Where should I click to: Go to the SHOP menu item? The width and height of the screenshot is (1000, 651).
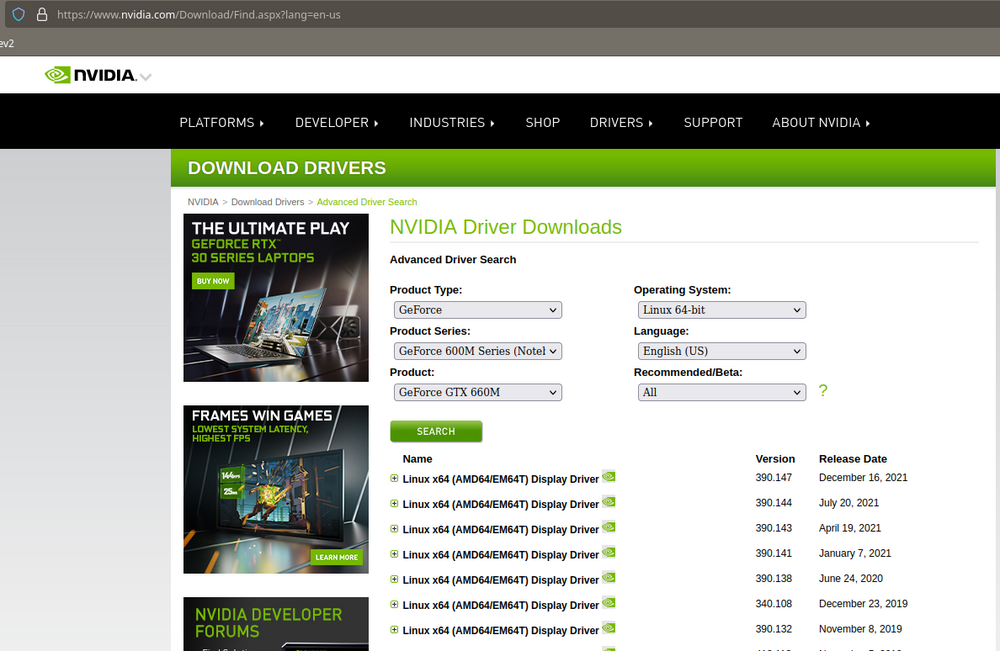[x=543, y=122]
